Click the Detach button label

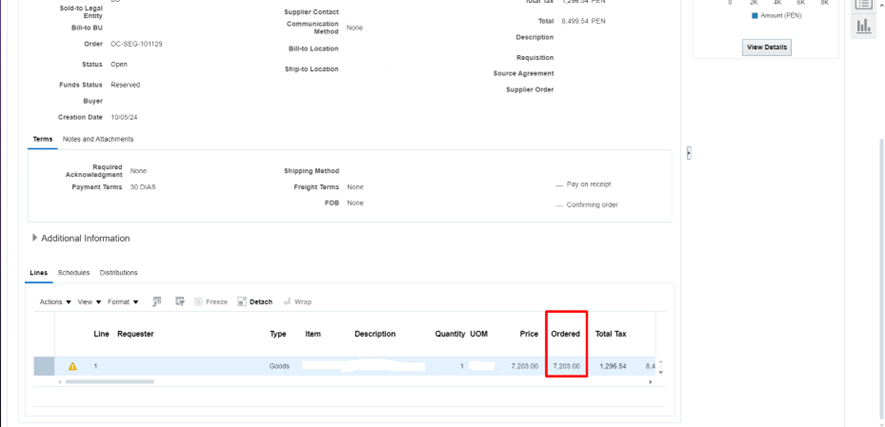[x=261, y=302]
